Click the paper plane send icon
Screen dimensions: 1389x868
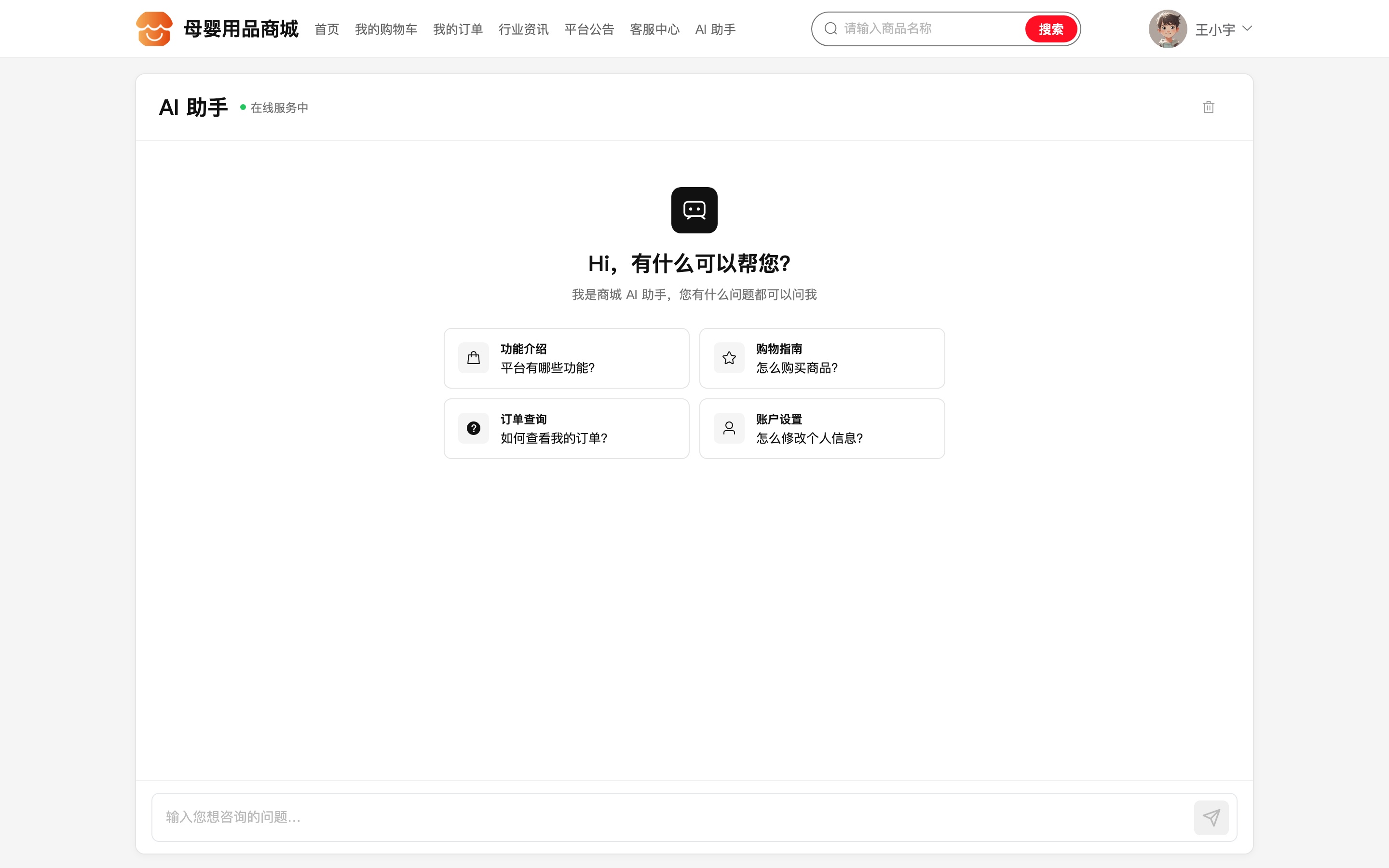pyautogui.click(x=1211, y=817)
